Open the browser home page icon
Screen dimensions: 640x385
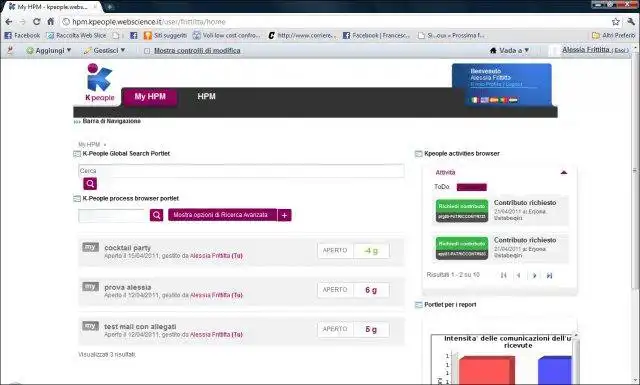(x=51, y=22)
